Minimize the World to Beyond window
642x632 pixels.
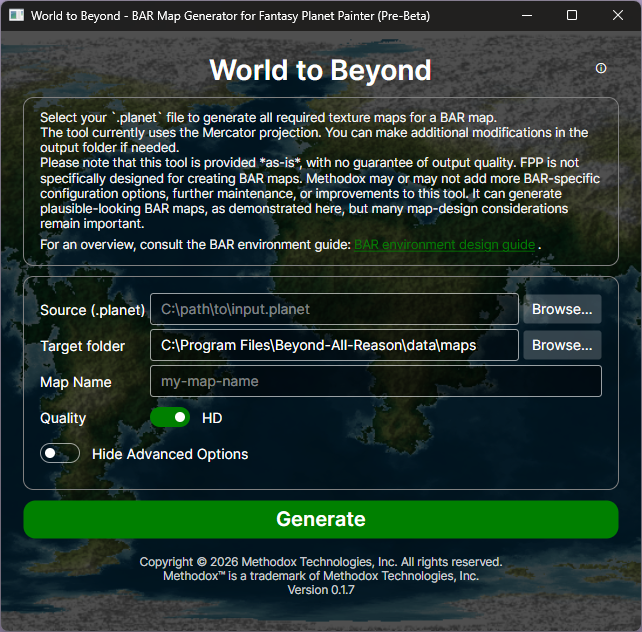tap(527, 16)
